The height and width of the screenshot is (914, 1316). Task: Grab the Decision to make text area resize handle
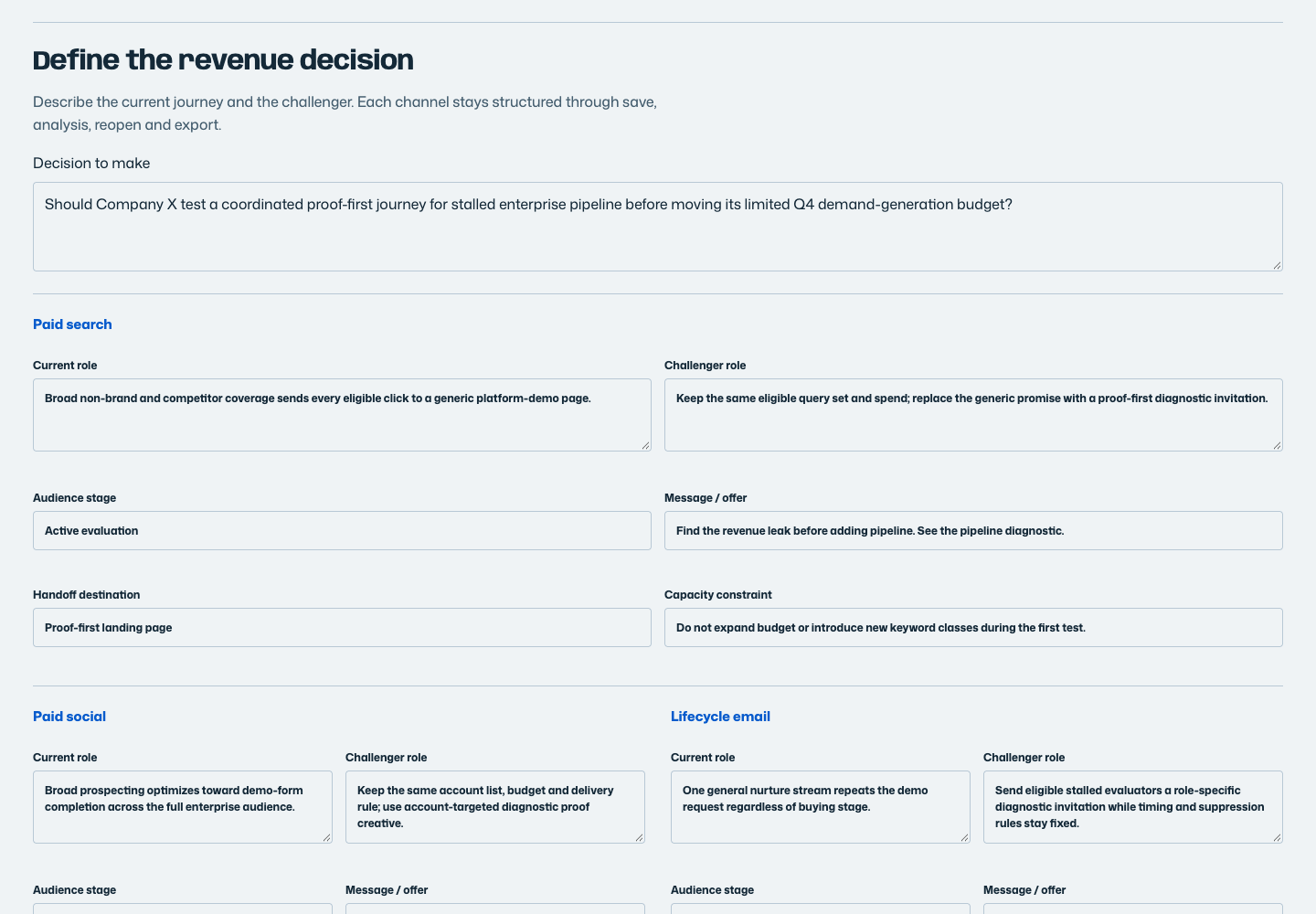coord(1277,265)
